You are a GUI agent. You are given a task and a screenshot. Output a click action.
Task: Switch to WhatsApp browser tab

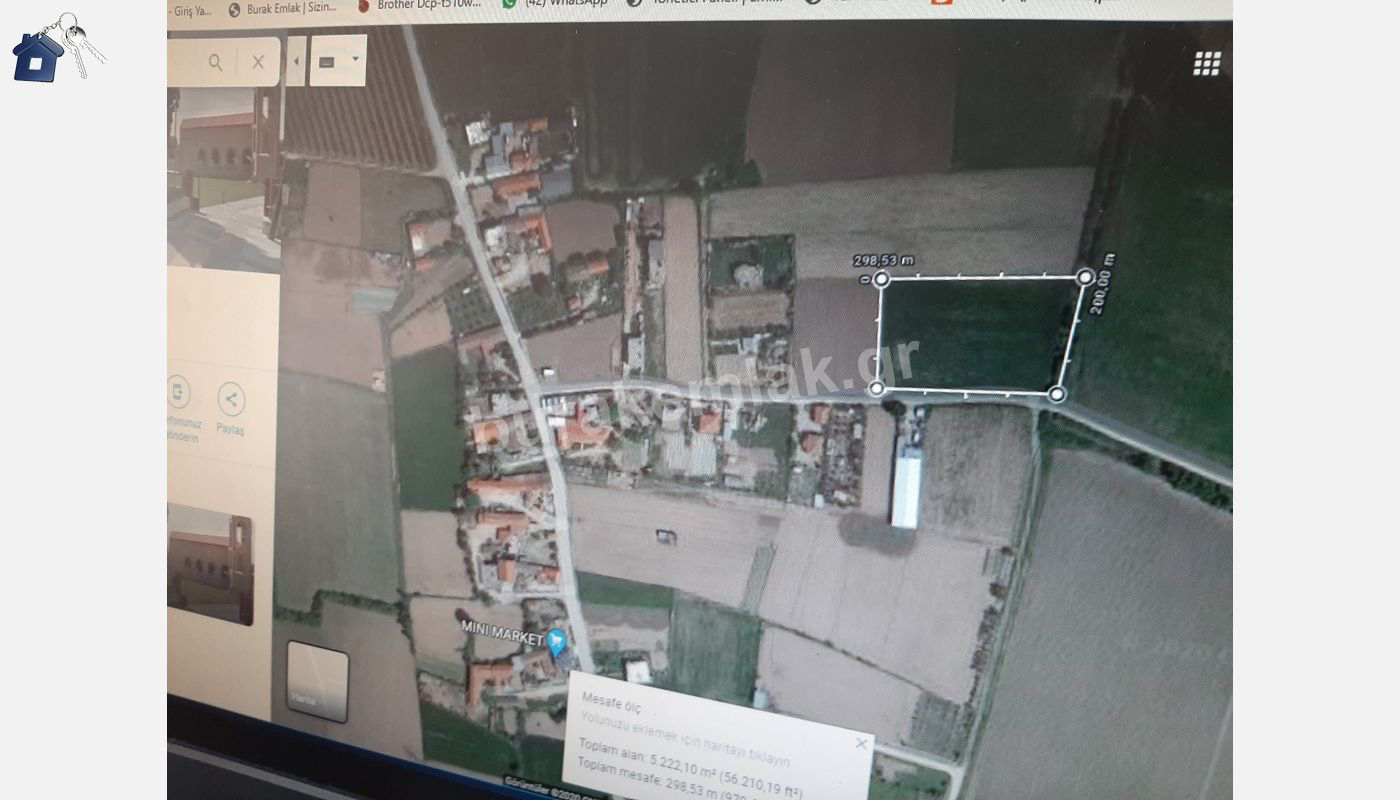556,4
